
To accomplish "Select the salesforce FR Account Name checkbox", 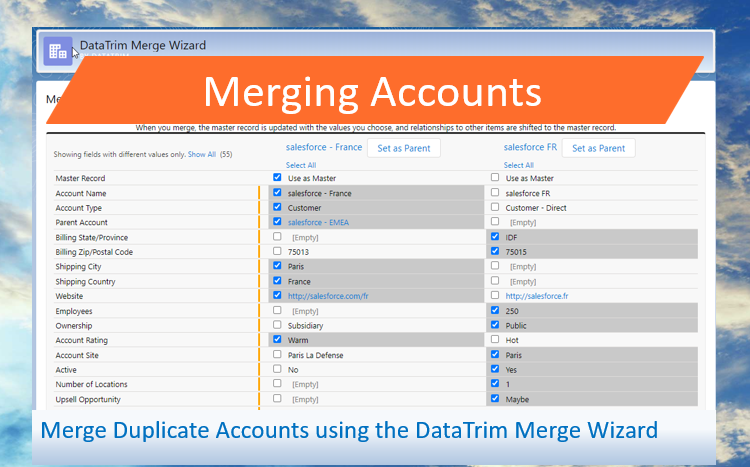I will point(496,193).
